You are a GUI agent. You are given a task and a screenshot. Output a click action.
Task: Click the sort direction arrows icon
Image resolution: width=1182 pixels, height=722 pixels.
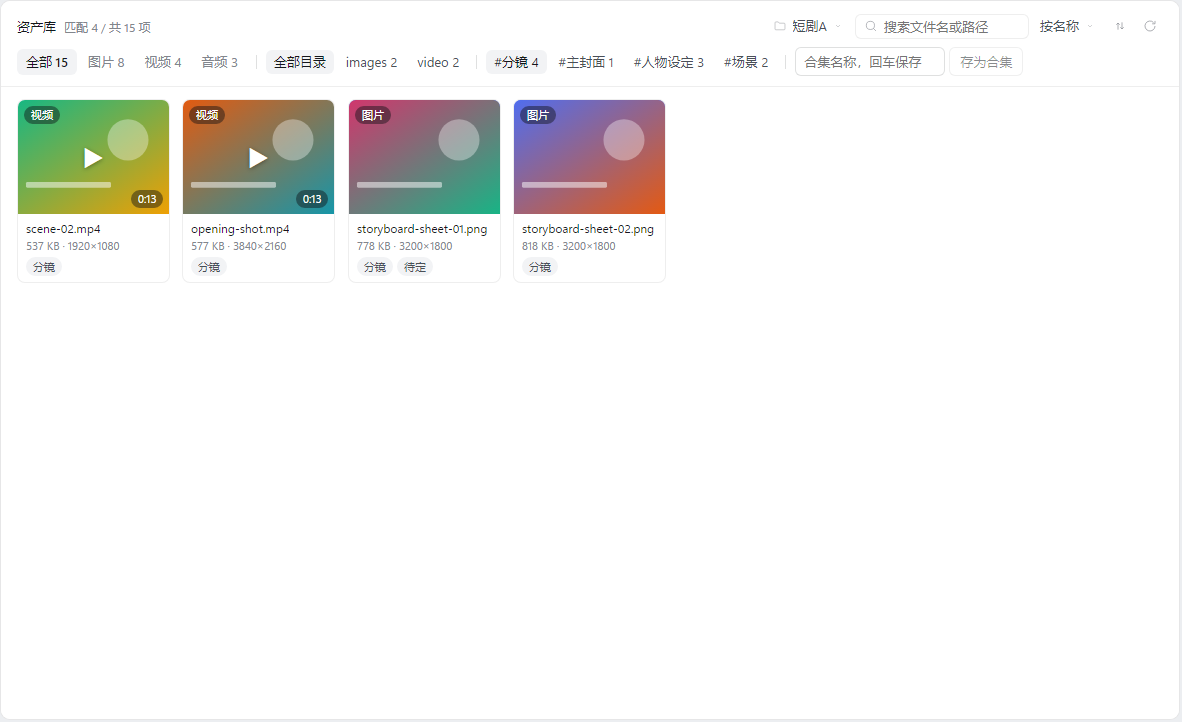pos(1119,26)
